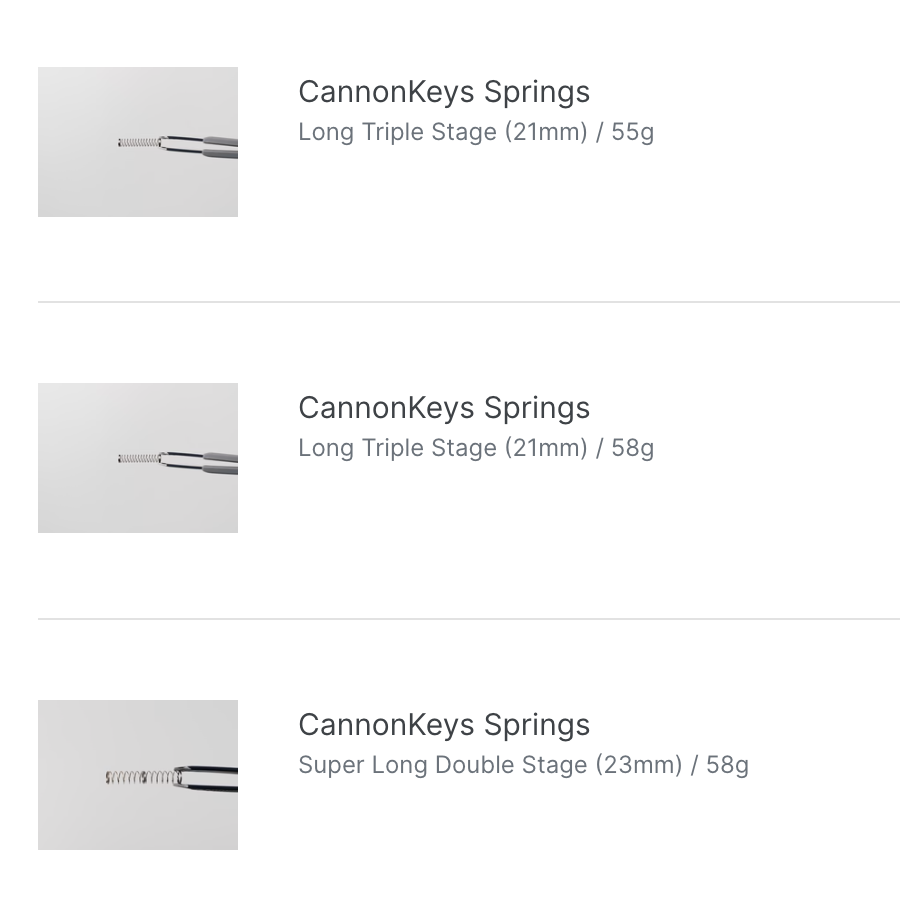Click the CannonKeys Springs title above Super Long variant
The height and width of the screenshot is (918, 900).
tap(444, 725)
